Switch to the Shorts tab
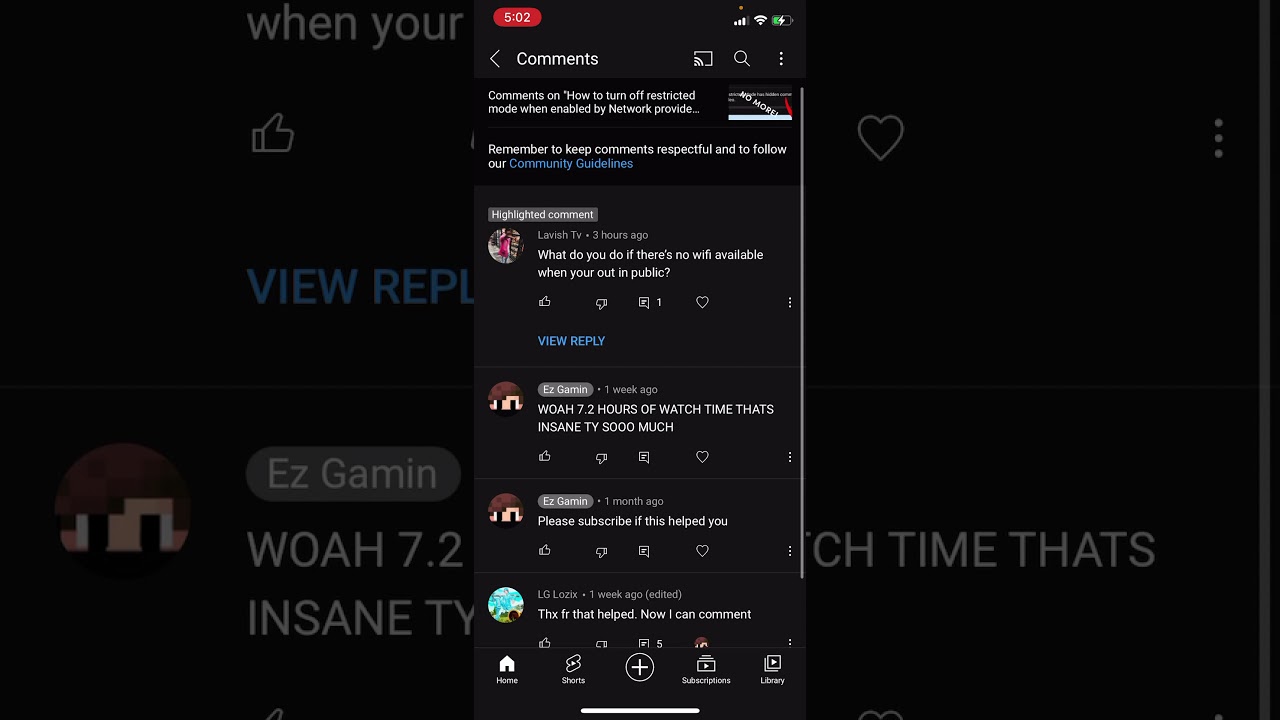The image size is (1280, 720). 573,670
